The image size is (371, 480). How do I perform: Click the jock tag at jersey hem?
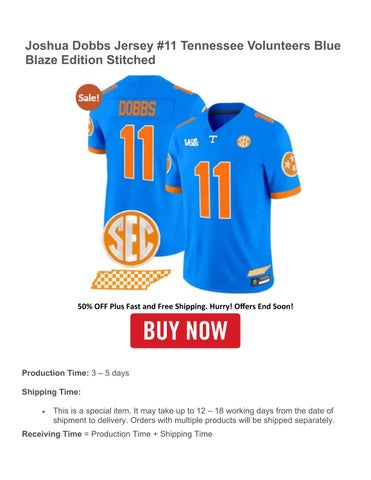pyautogui.click(x=260, y=281)
